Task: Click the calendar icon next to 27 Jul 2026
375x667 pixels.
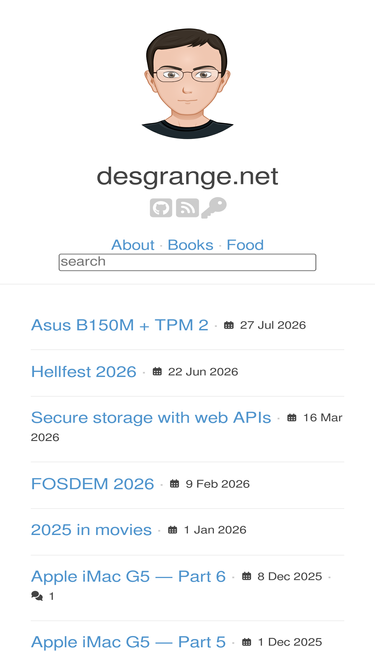Action: [229, 325]
